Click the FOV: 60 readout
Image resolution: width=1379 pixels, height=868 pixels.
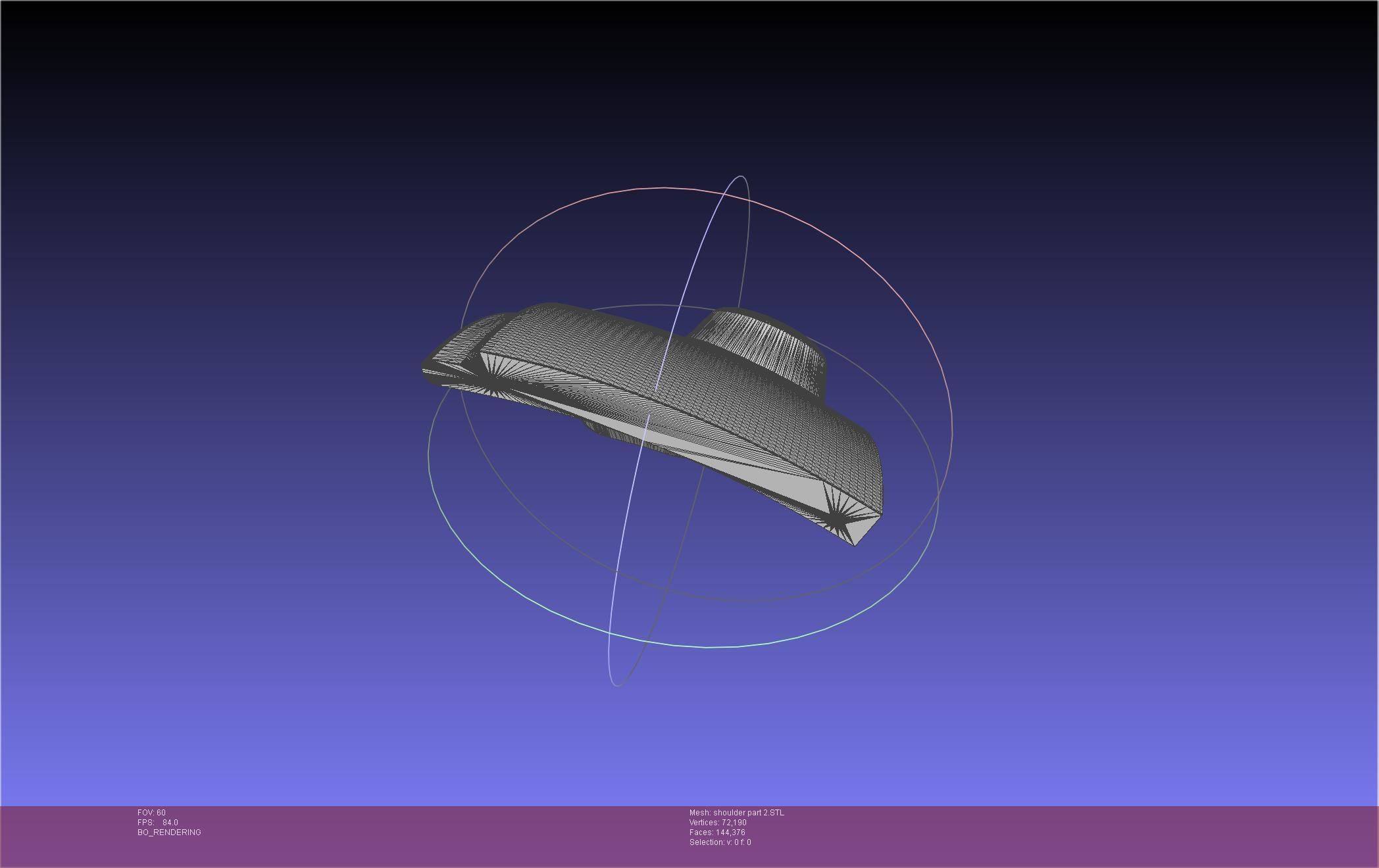tap(151, 813)
